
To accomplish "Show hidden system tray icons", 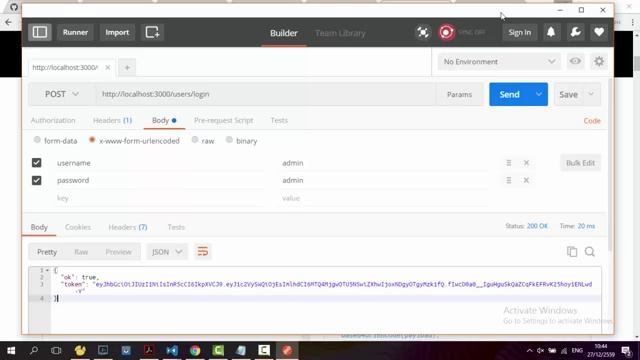I will (x=529, y=351).
